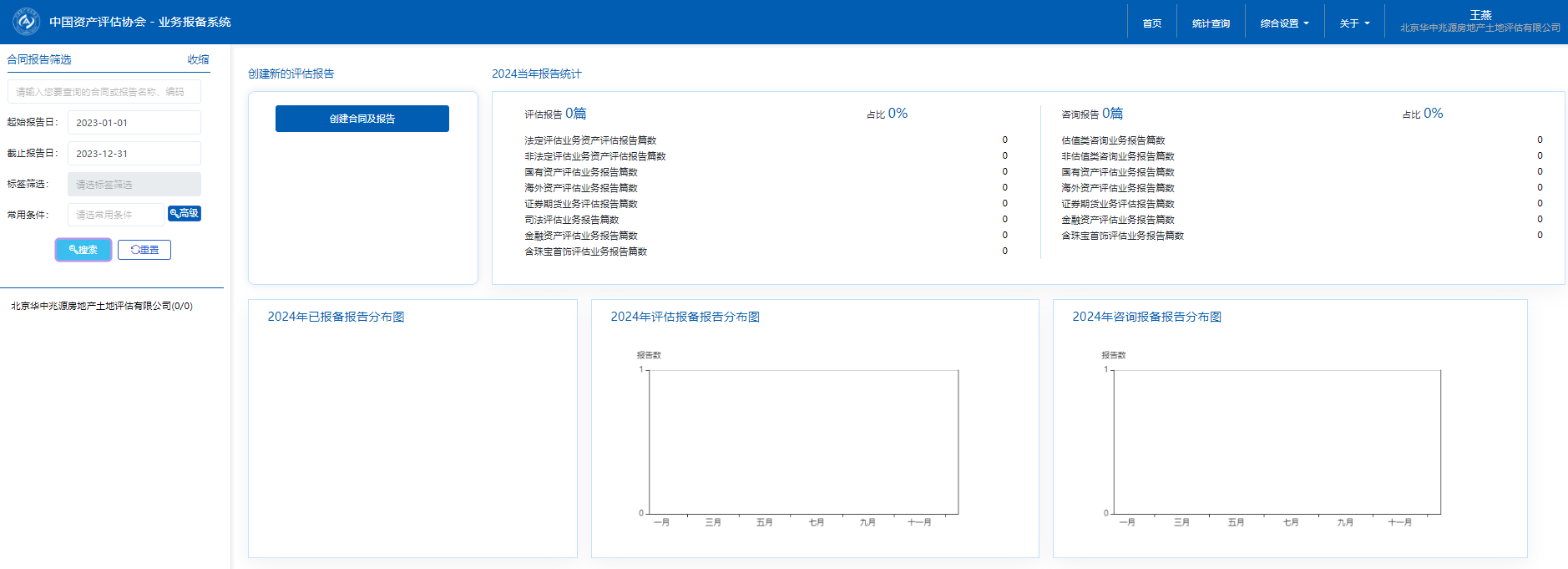The height and width of the screenshot is (569, 1568).
Task: Click 创建合同及报告 button
Action: coord(362,119)
